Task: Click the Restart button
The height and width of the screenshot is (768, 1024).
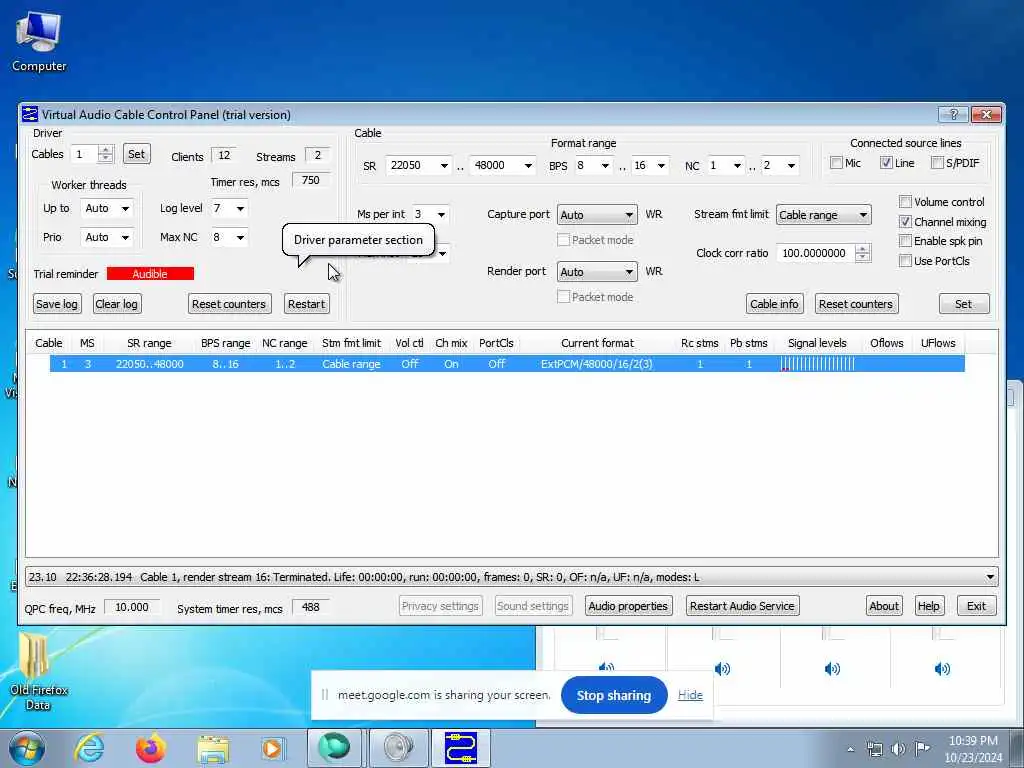Action: pos(307,304)
